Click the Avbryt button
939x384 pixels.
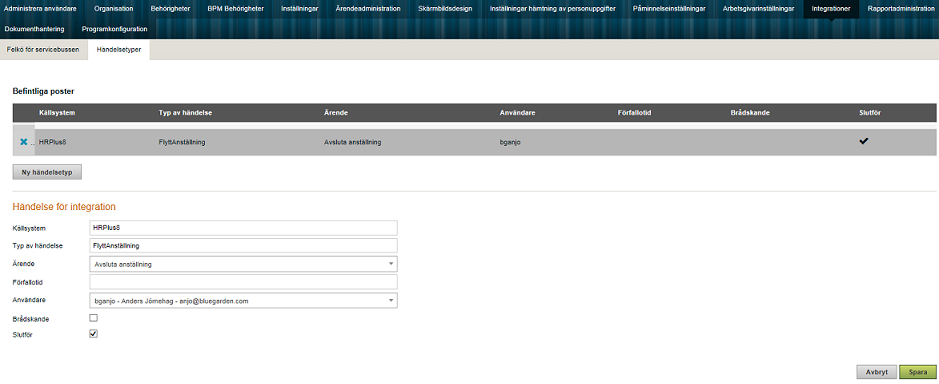pyautogui.click(x=877, y=371)
